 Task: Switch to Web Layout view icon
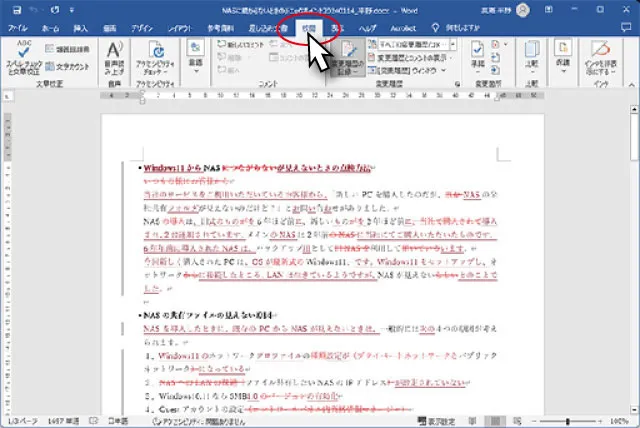(517, 421)
